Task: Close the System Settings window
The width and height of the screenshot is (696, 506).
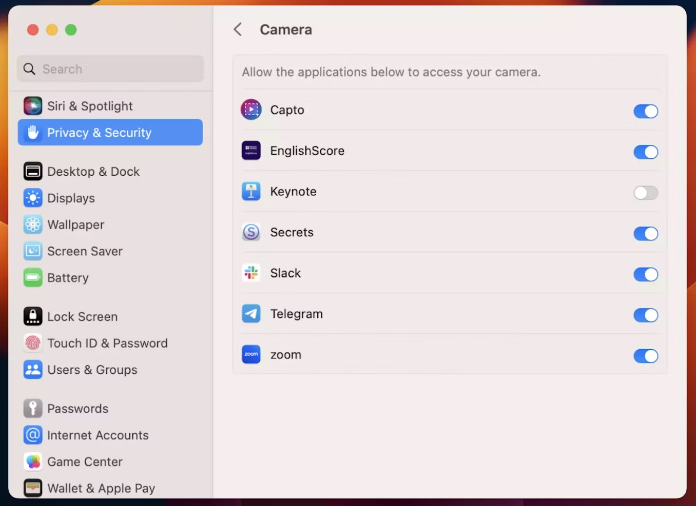Action: [x=33, y=30]
